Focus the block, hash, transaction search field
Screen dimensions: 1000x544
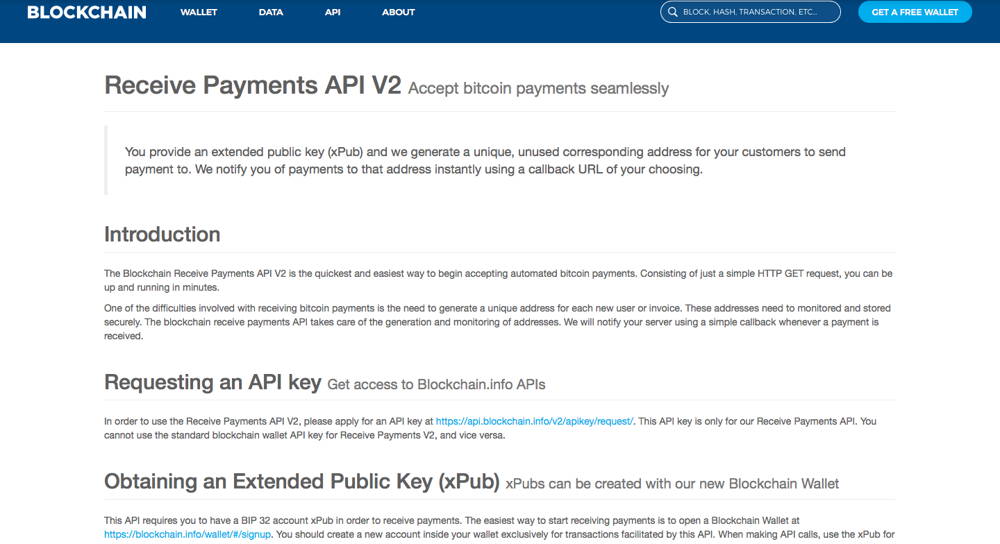[750, 12]
